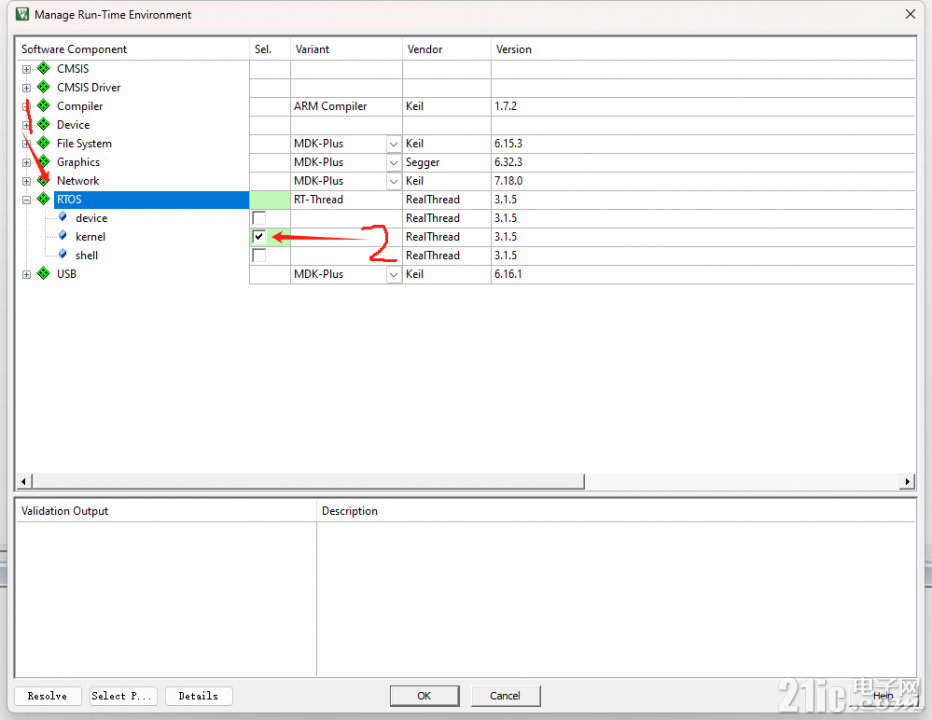932x720 pixels.
Task: Expand the Network tree node
Action: 26,181
